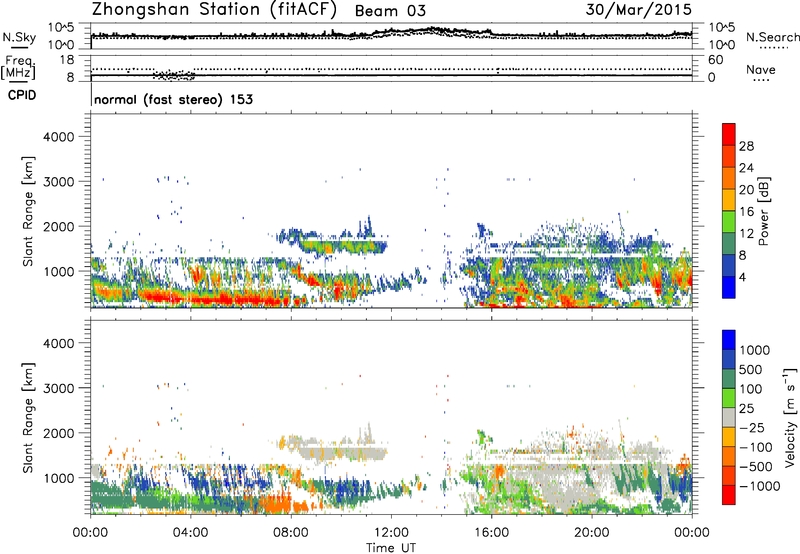The image size is (800, 554).
Task: Click the '12:00' time axis label
Action: pos(391,533)
